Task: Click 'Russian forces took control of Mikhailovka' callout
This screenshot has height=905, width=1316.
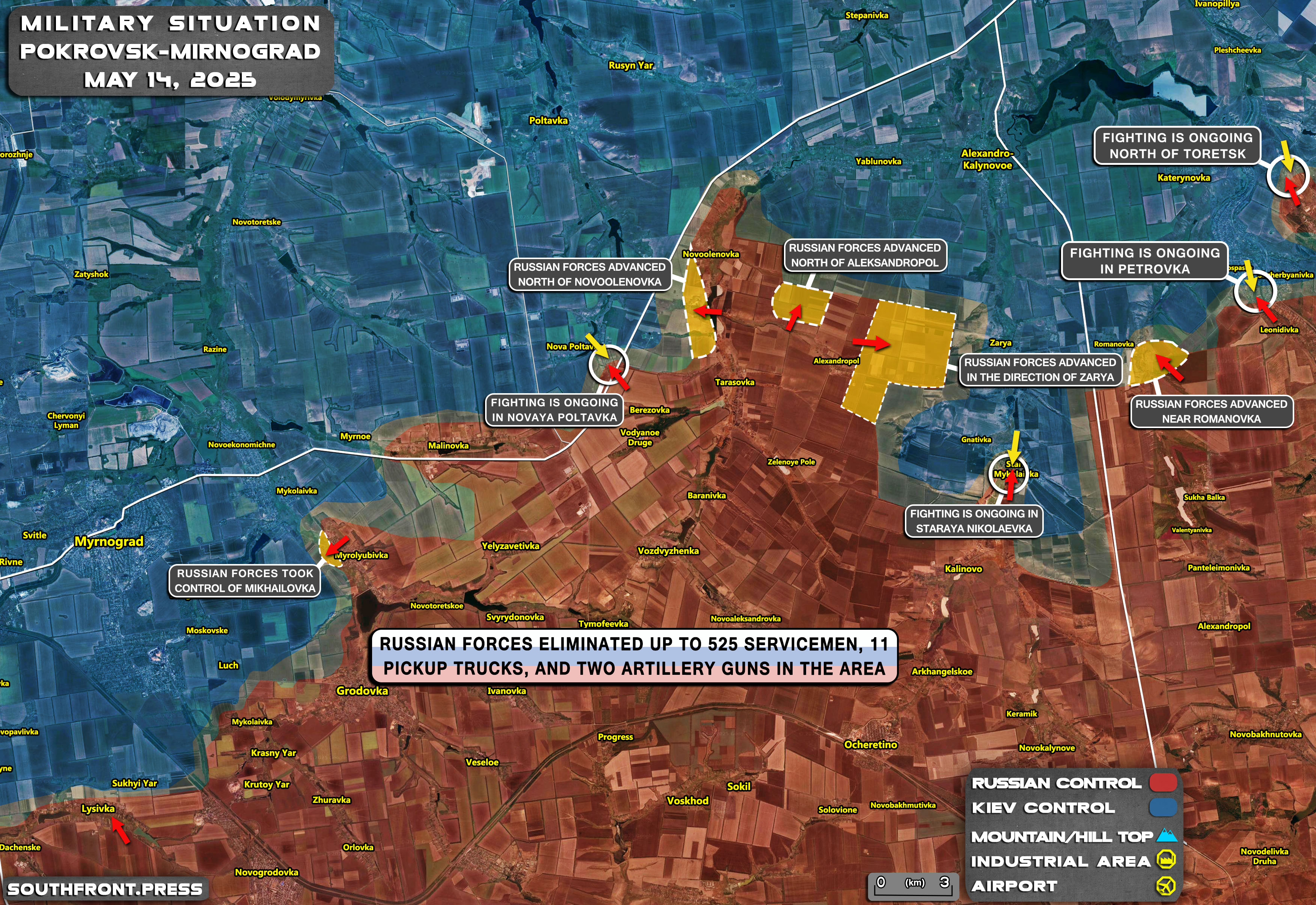Action: coord(245,581)
